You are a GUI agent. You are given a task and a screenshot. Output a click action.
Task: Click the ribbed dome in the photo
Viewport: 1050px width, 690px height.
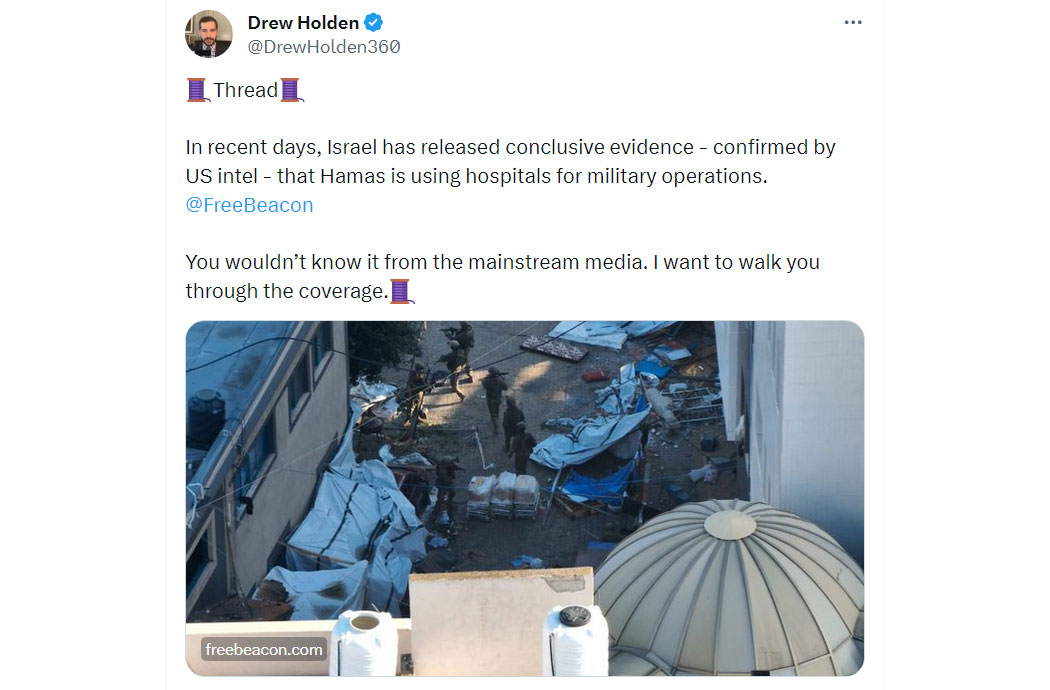(x=730, y=588)
